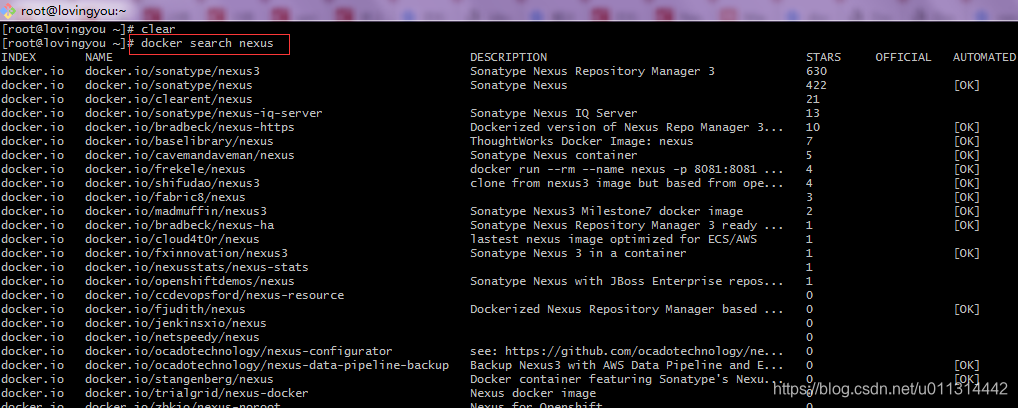Select docker.io/sonatype/nexus3 image name

pos(172,71)
